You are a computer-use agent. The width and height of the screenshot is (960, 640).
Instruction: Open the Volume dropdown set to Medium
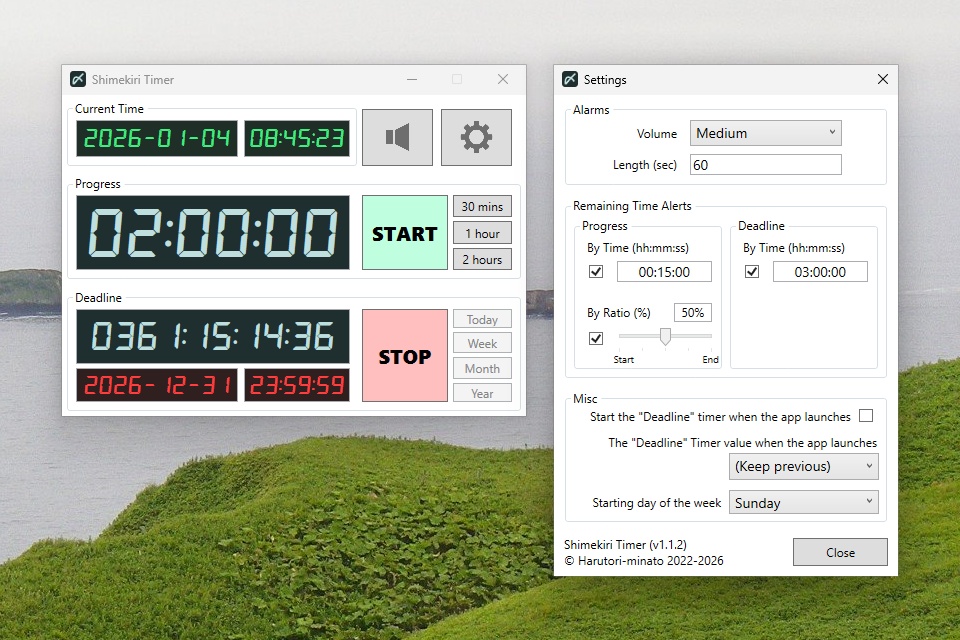coord(765,133)
